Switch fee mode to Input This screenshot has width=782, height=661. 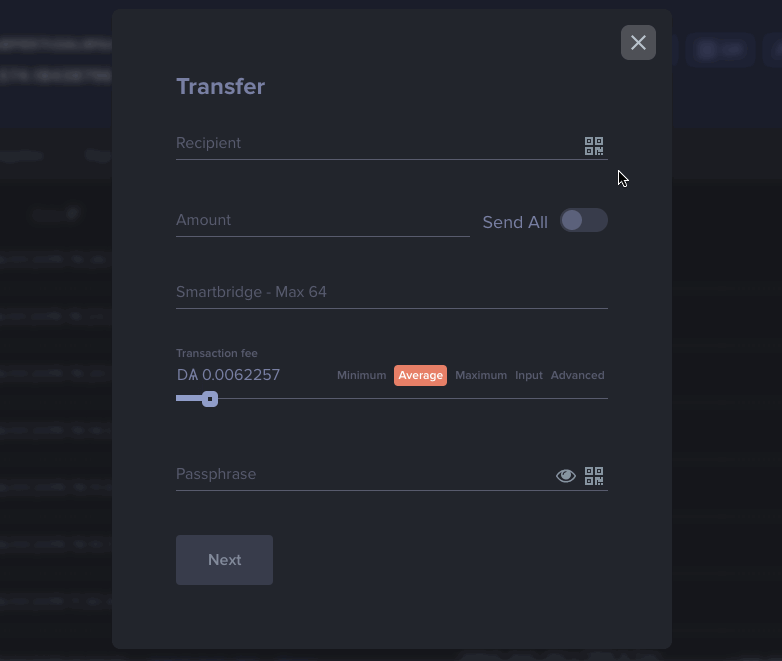coord(529,375)
